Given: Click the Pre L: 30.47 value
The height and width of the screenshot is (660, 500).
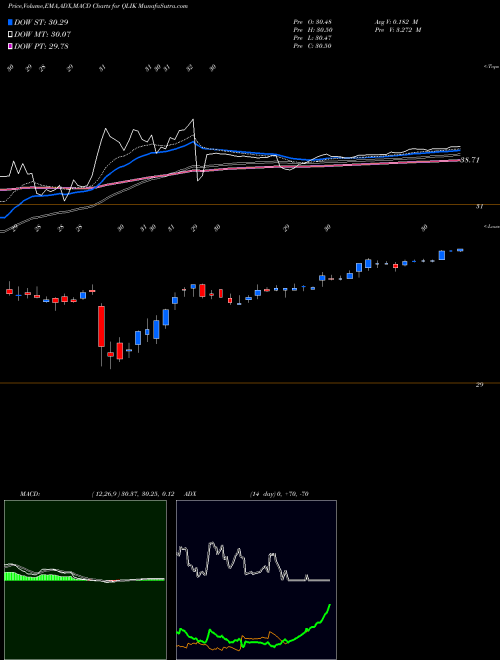Looking at the screenshot, I should click(312, 38).
